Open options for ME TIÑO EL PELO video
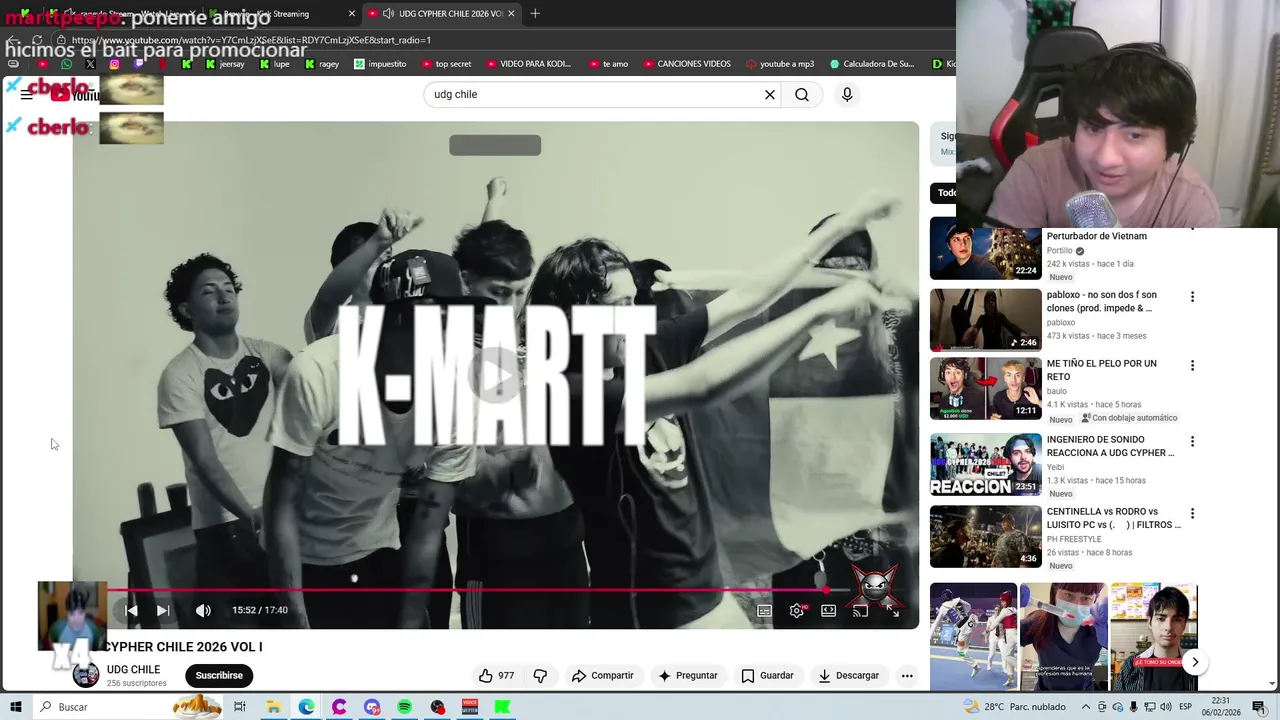 click(1192, 365)
